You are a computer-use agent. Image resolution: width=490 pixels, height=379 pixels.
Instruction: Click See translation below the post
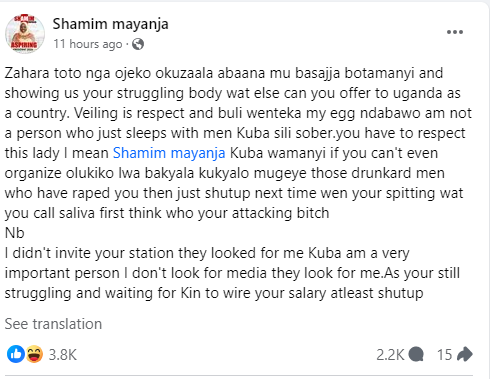click(x=53, y=324)
